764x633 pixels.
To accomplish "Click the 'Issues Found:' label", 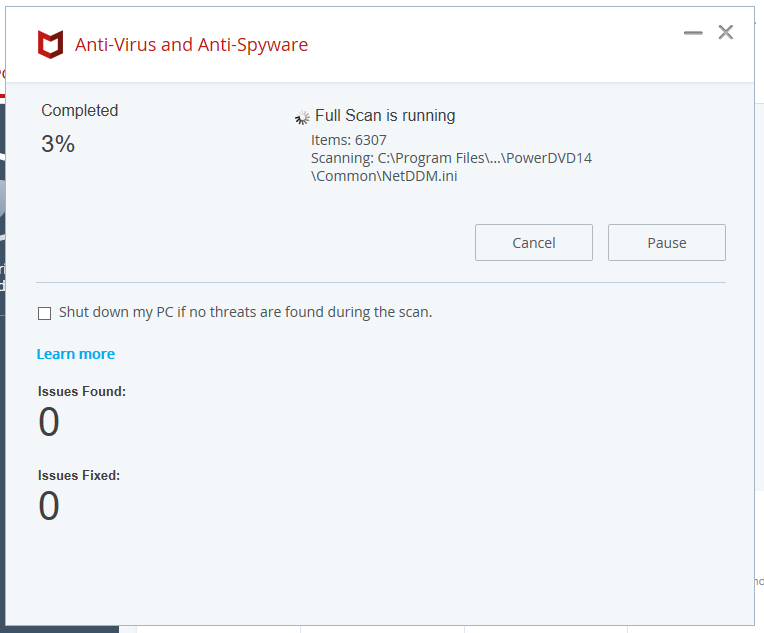I will (82, 392).
